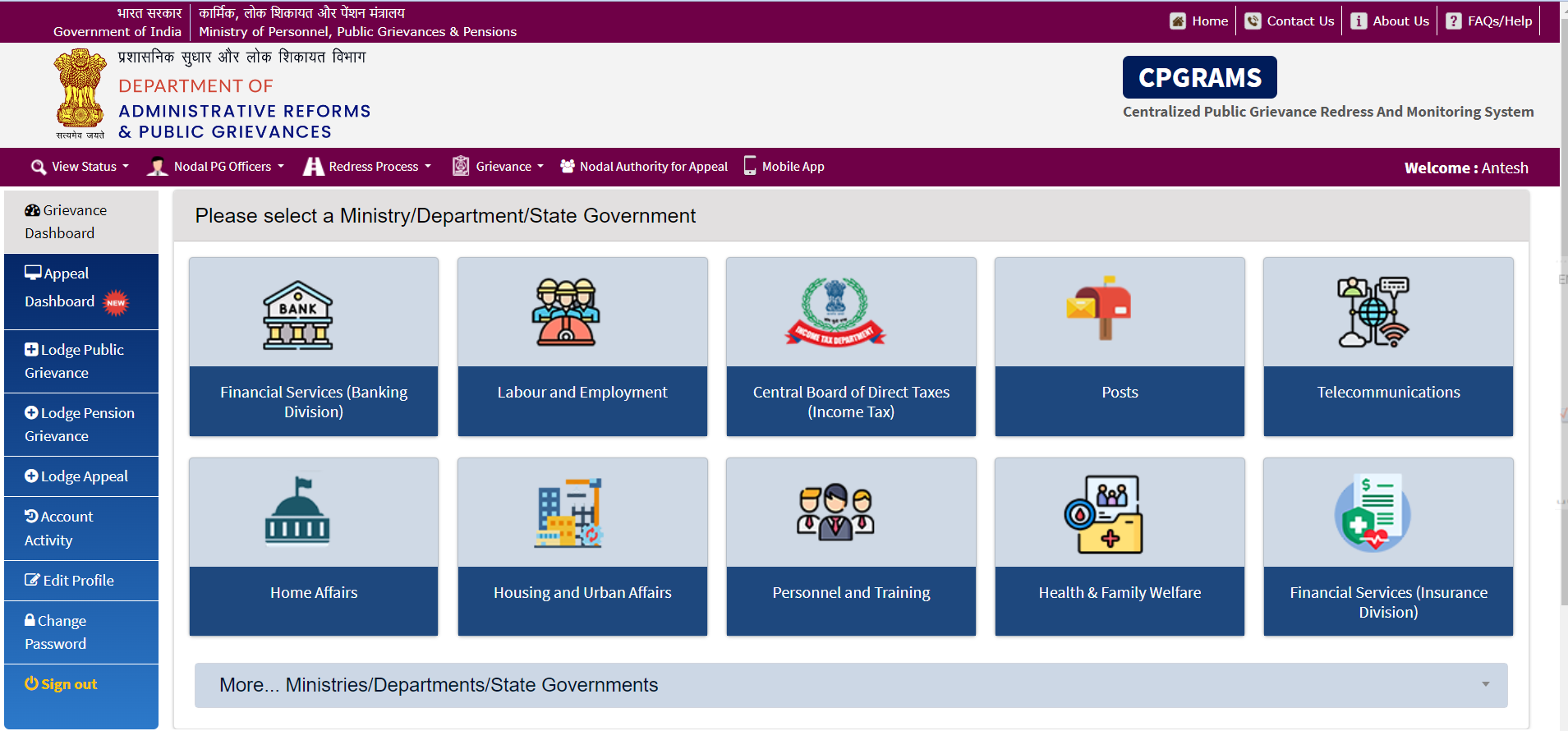The height and width of the screenshot is (731, 1568).
Task: Click the Insurance Division document shield icon
Action: (1373, 513)
